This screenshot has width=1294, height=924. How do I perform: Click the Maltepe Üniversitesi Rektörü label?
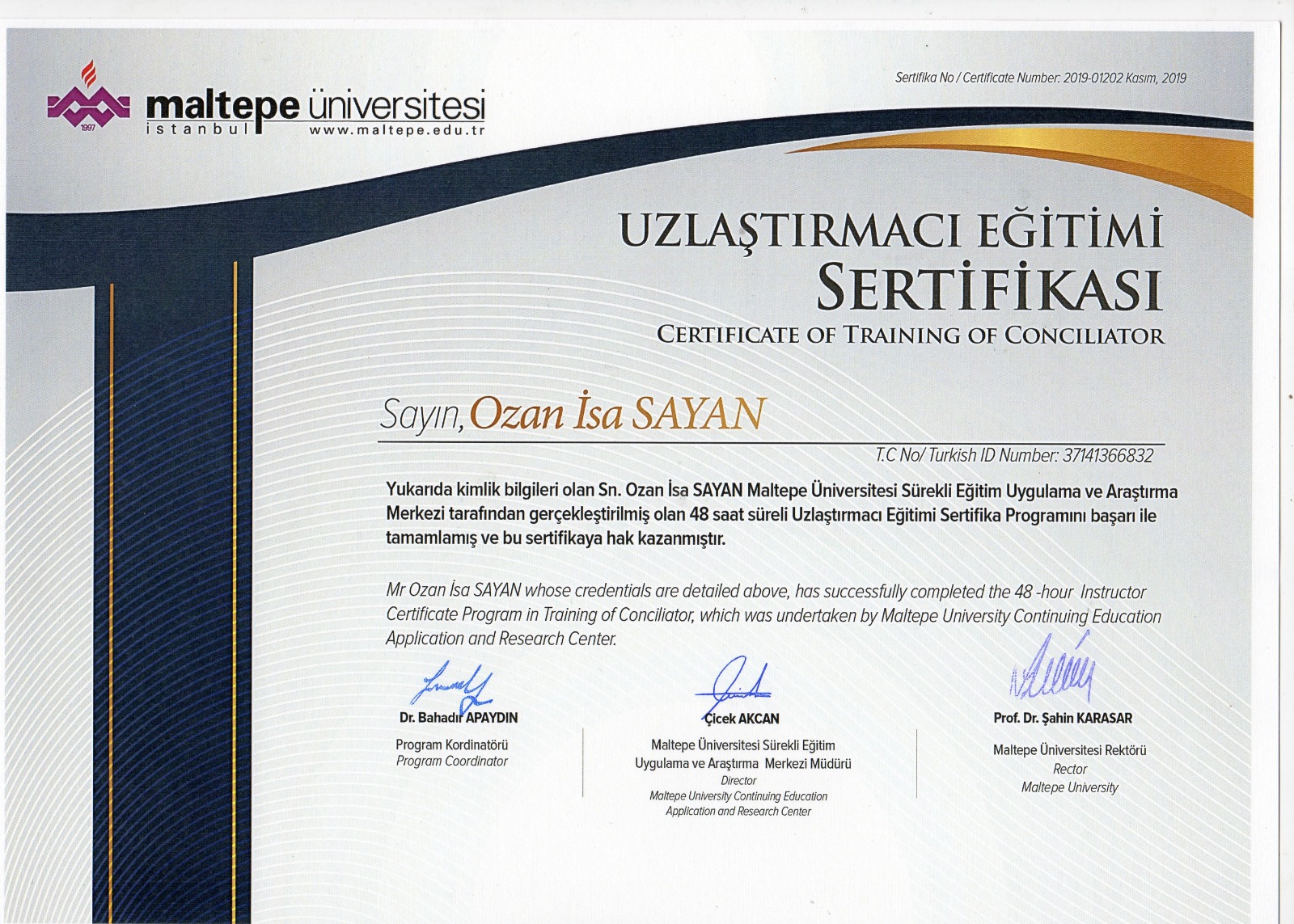click(1069, 750)
